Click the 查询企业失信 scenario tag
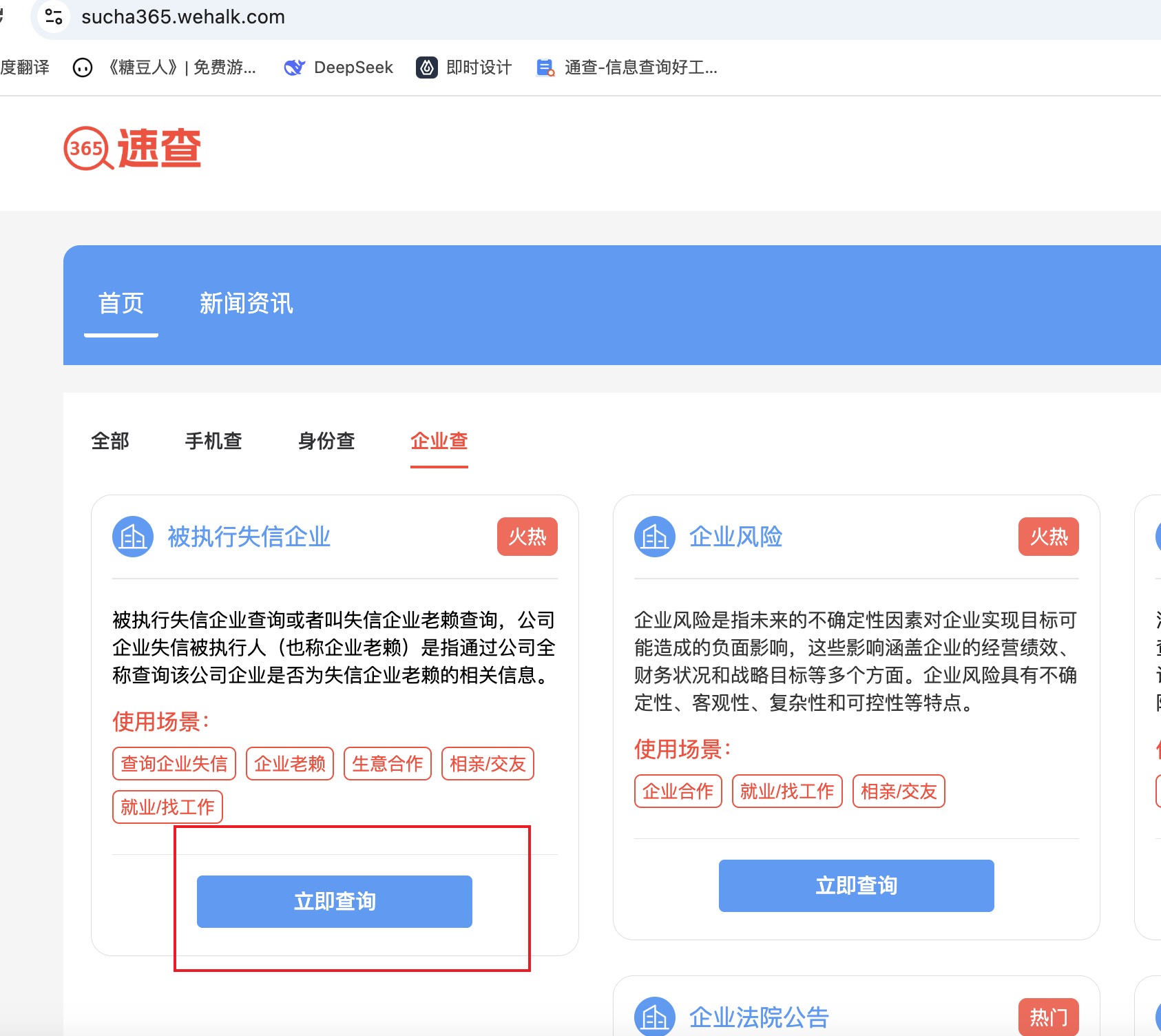 pos(174,764)
